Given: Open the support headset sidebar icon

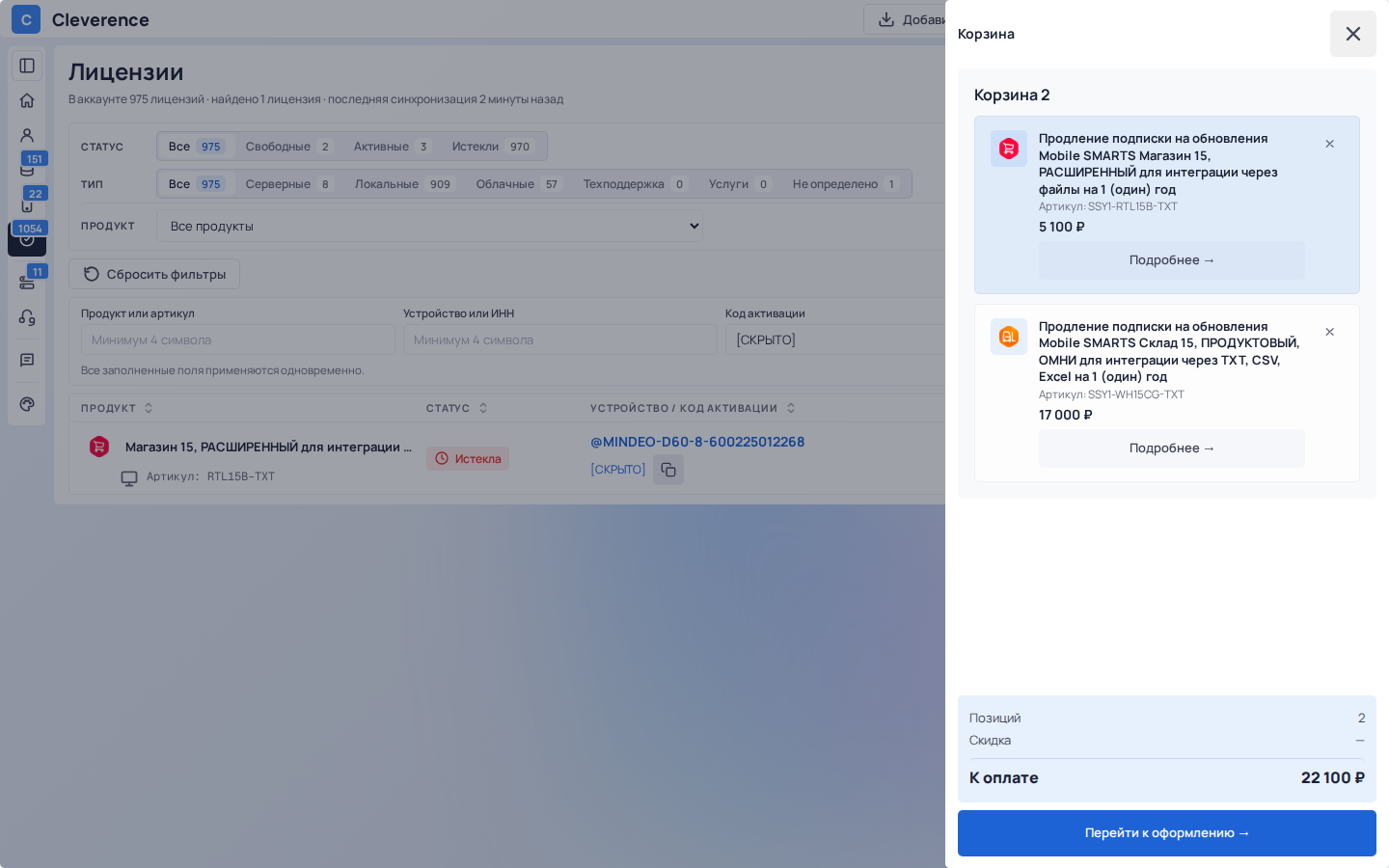Looking at the screenshot, I should pyautogui.click(x=27, y=317).
